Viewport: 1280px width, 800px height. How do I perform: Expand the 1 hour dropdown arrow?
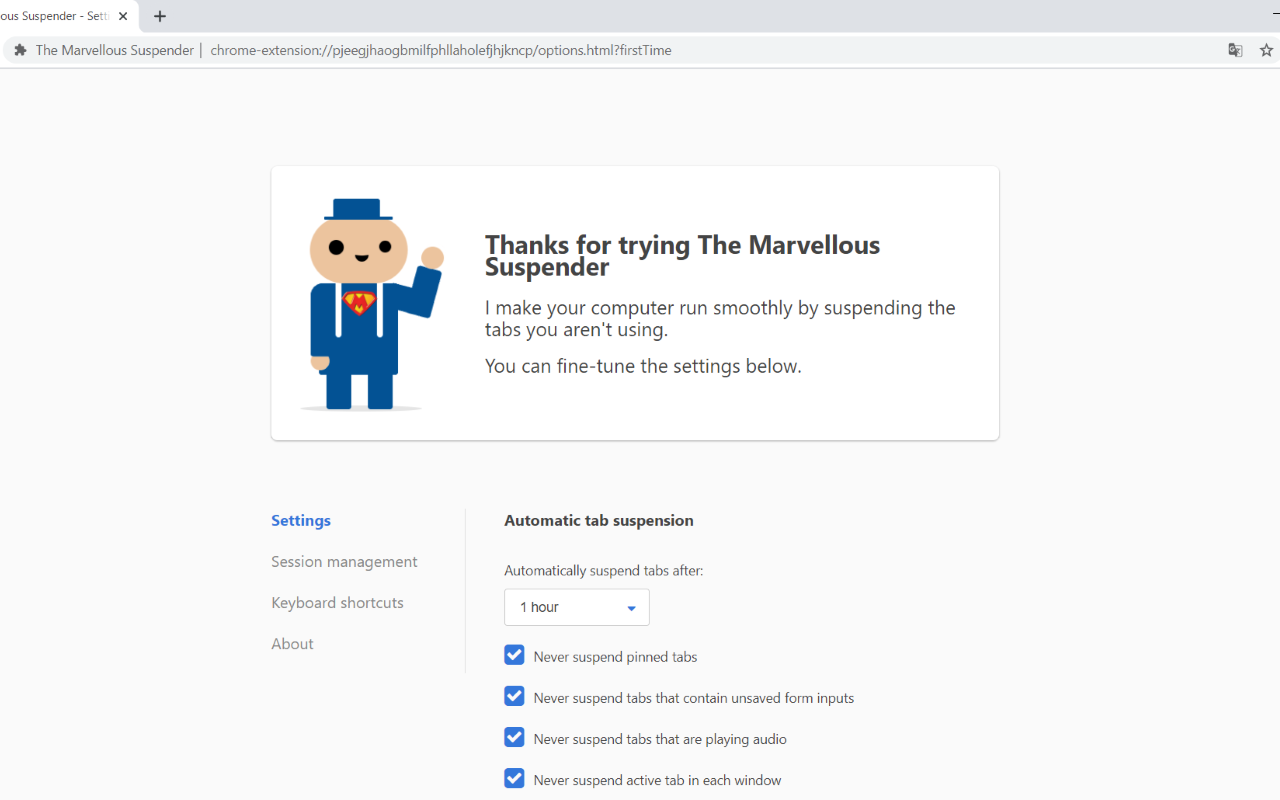tap(631, 607)
